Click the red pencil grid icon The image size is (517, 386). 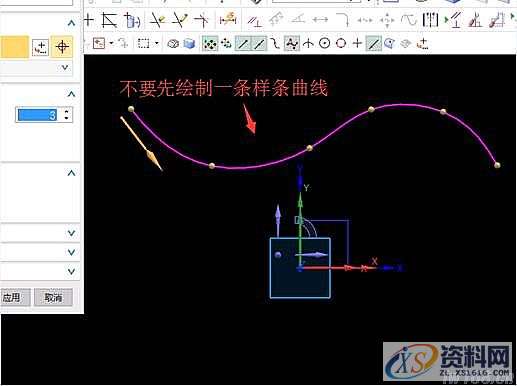497,20
